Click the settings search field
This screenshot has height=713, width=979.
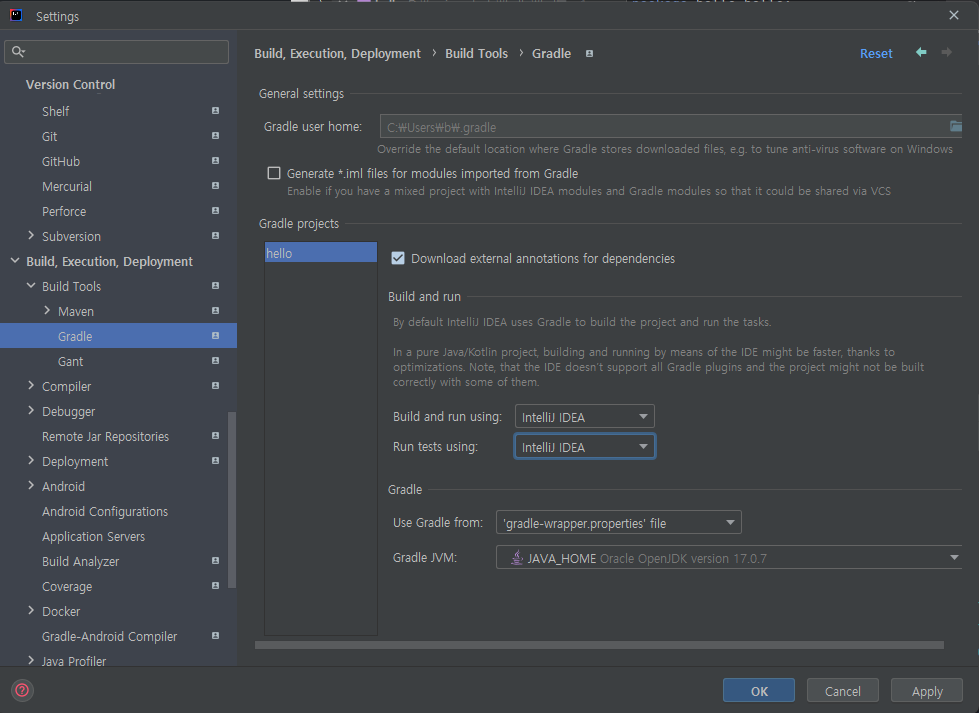[x=117, y=52]
